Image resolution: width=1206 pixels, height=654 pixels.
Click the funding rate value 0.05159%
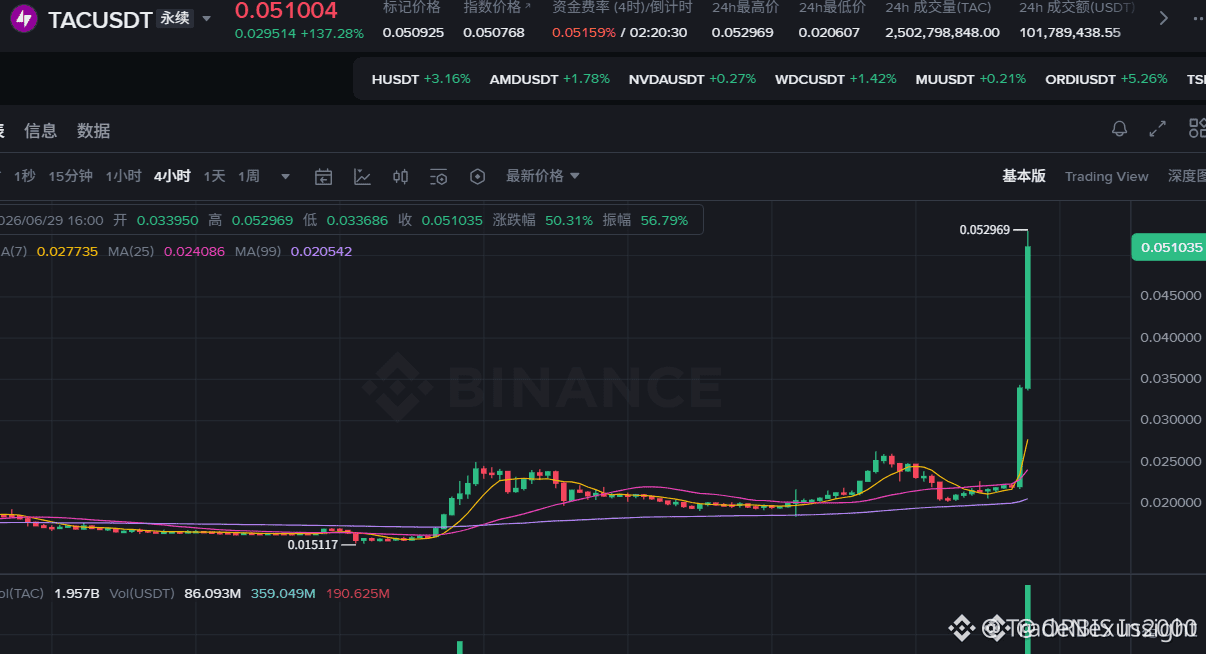583,32
